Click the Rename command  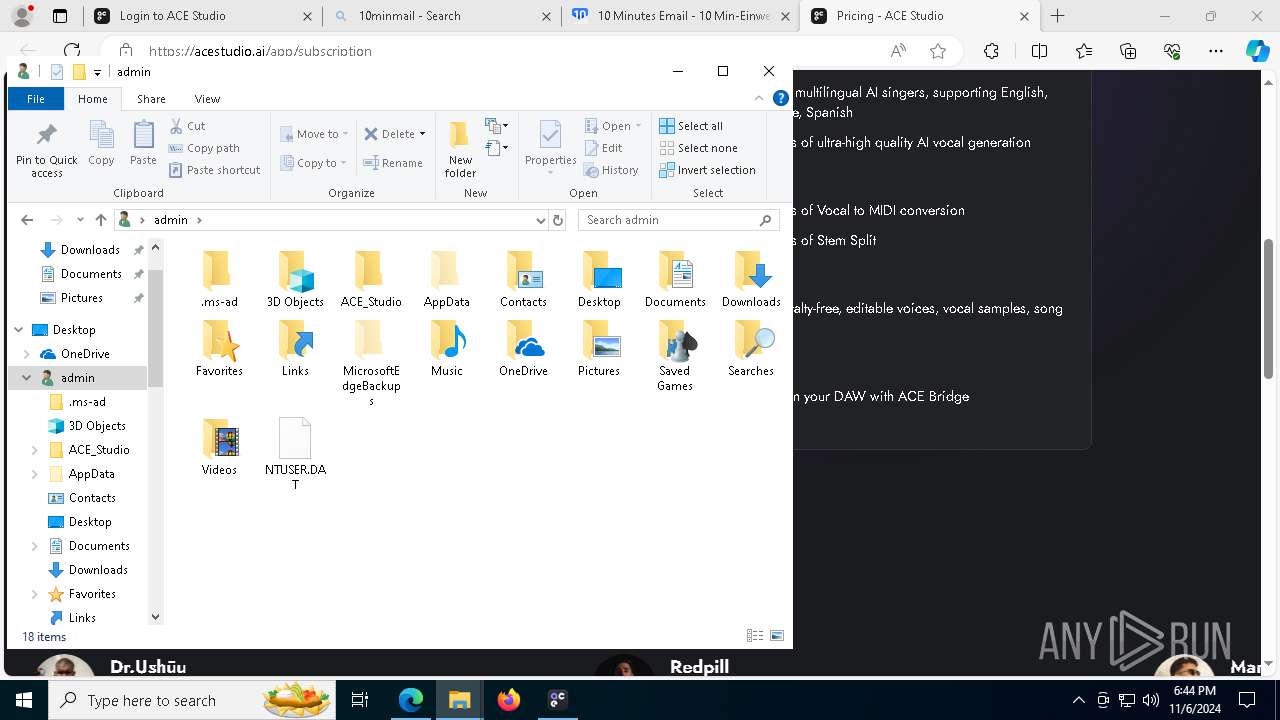(x=393, y=163)
